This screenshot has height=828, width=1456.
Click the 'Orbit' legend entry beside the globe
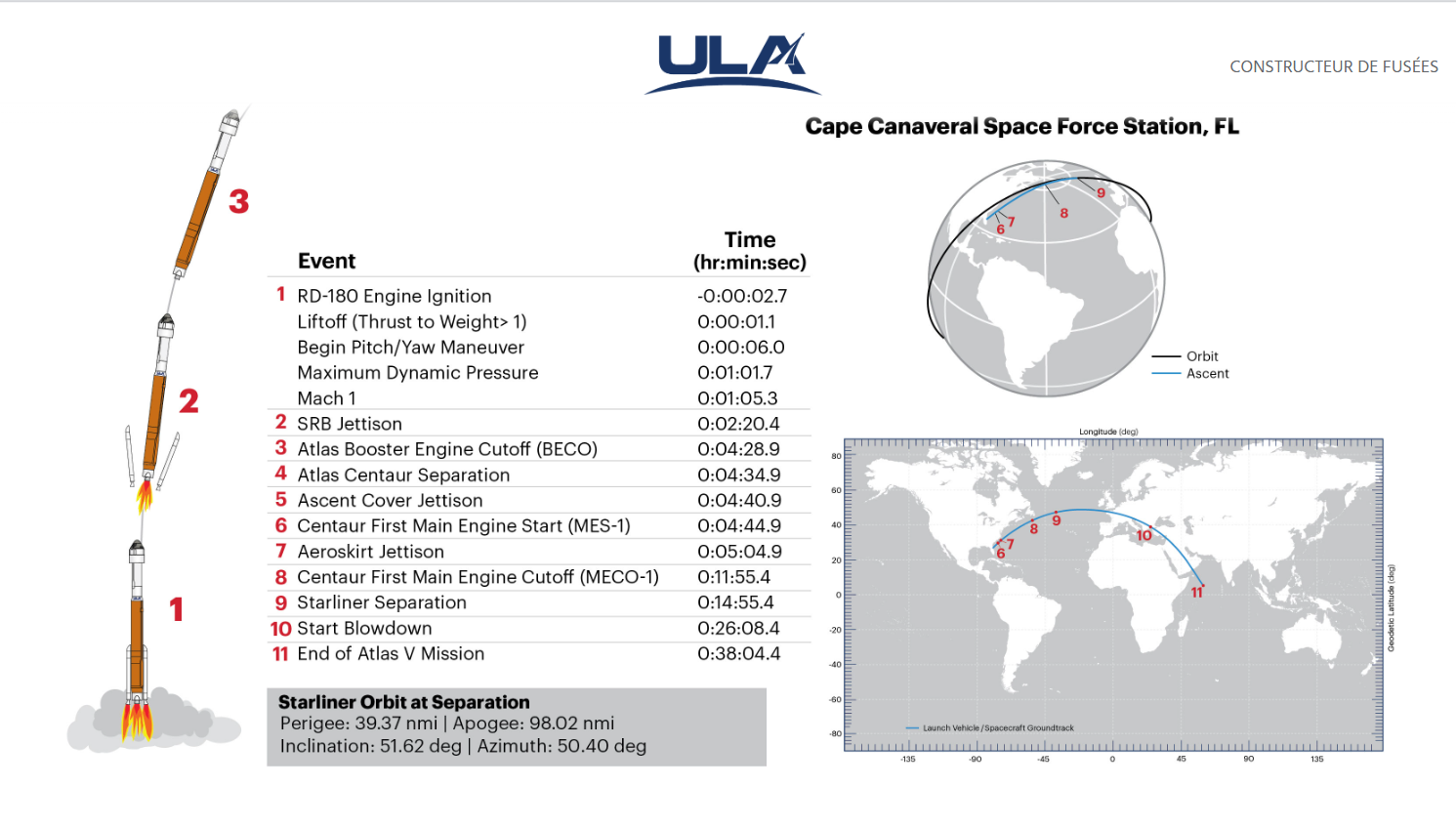pos(1186,356)
